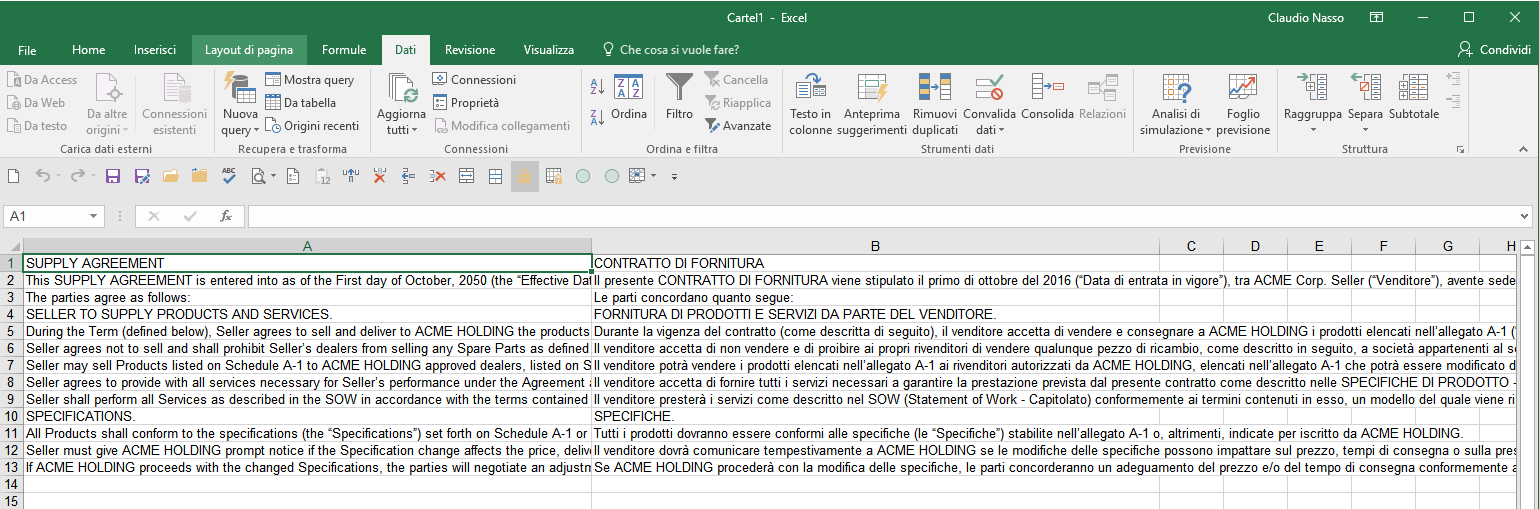Viewport: 1539px width, 509px height.
Task: Click Proprietà in Connessioni group
Action: 466,103
